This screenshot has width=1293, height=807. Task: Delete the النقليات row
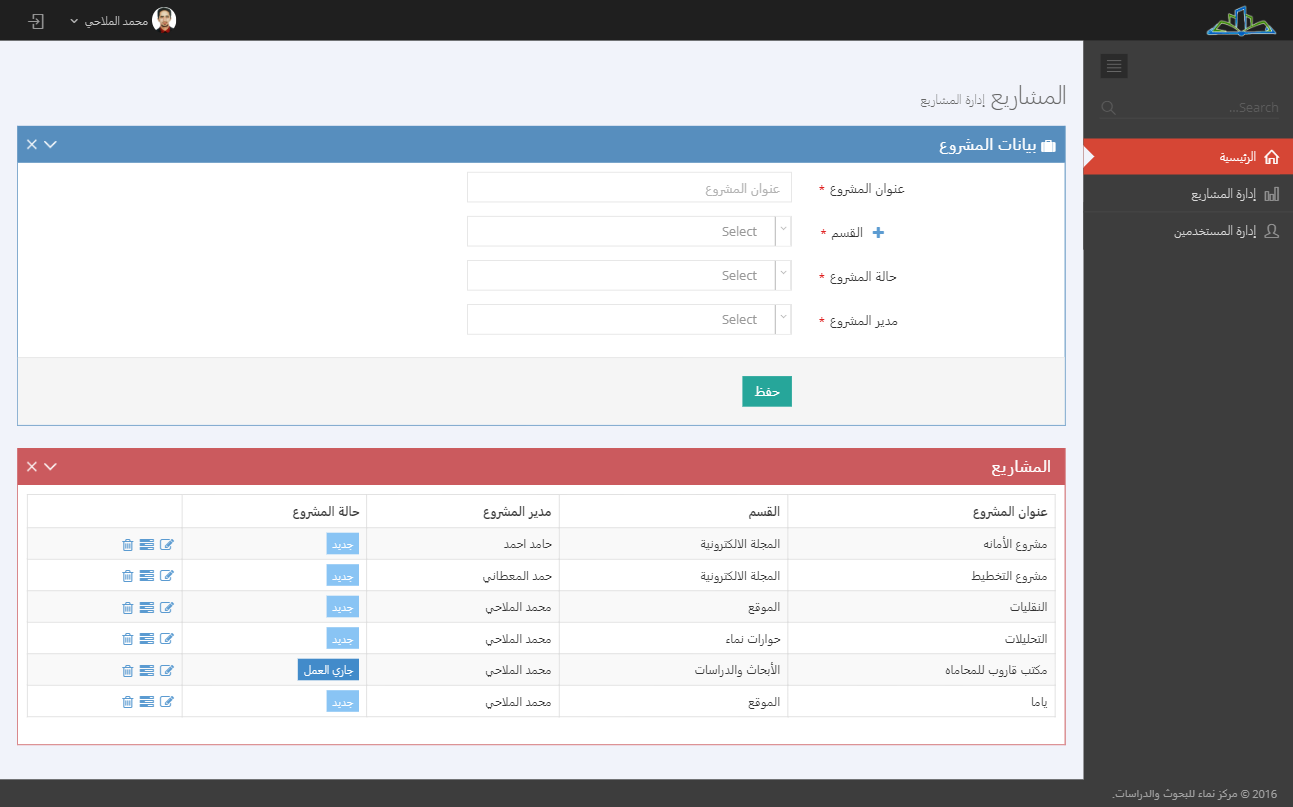click(x=127, y=608)
